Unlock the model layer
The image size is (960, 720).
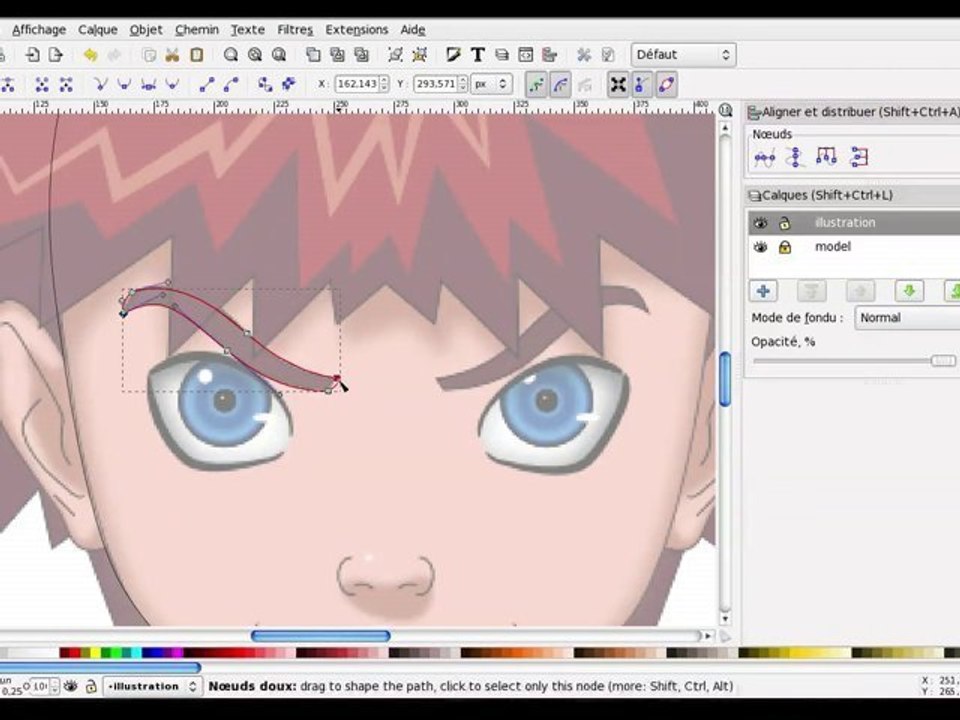coord(784,247)
